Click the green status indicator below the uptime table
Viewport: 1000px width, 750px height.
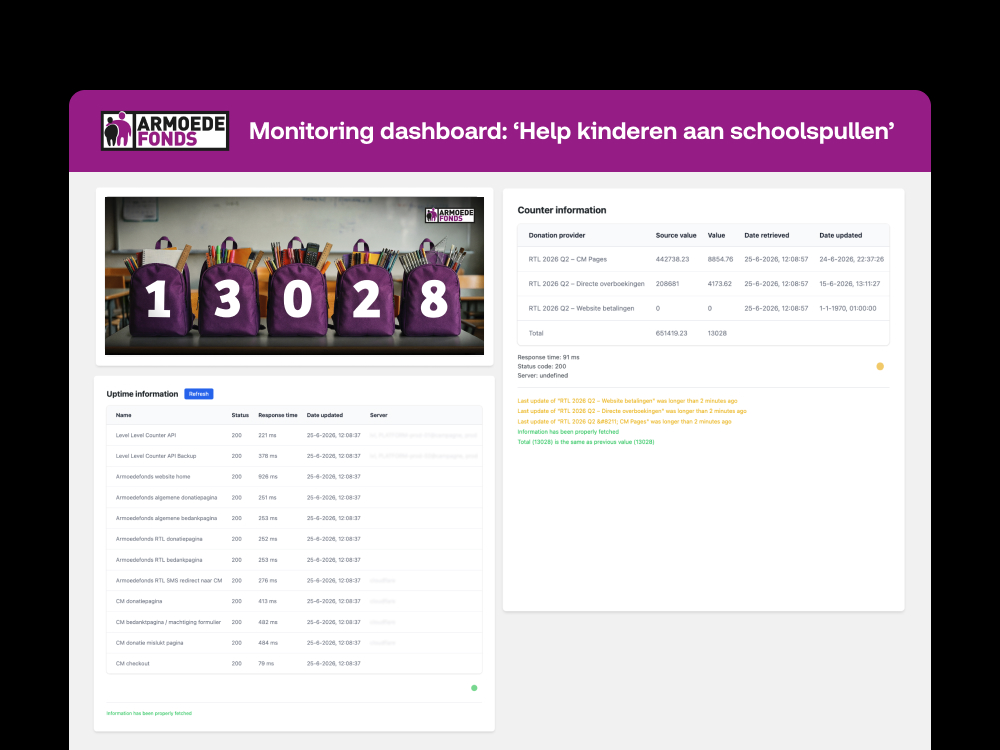pyautogui.click(x=474, y=688)
